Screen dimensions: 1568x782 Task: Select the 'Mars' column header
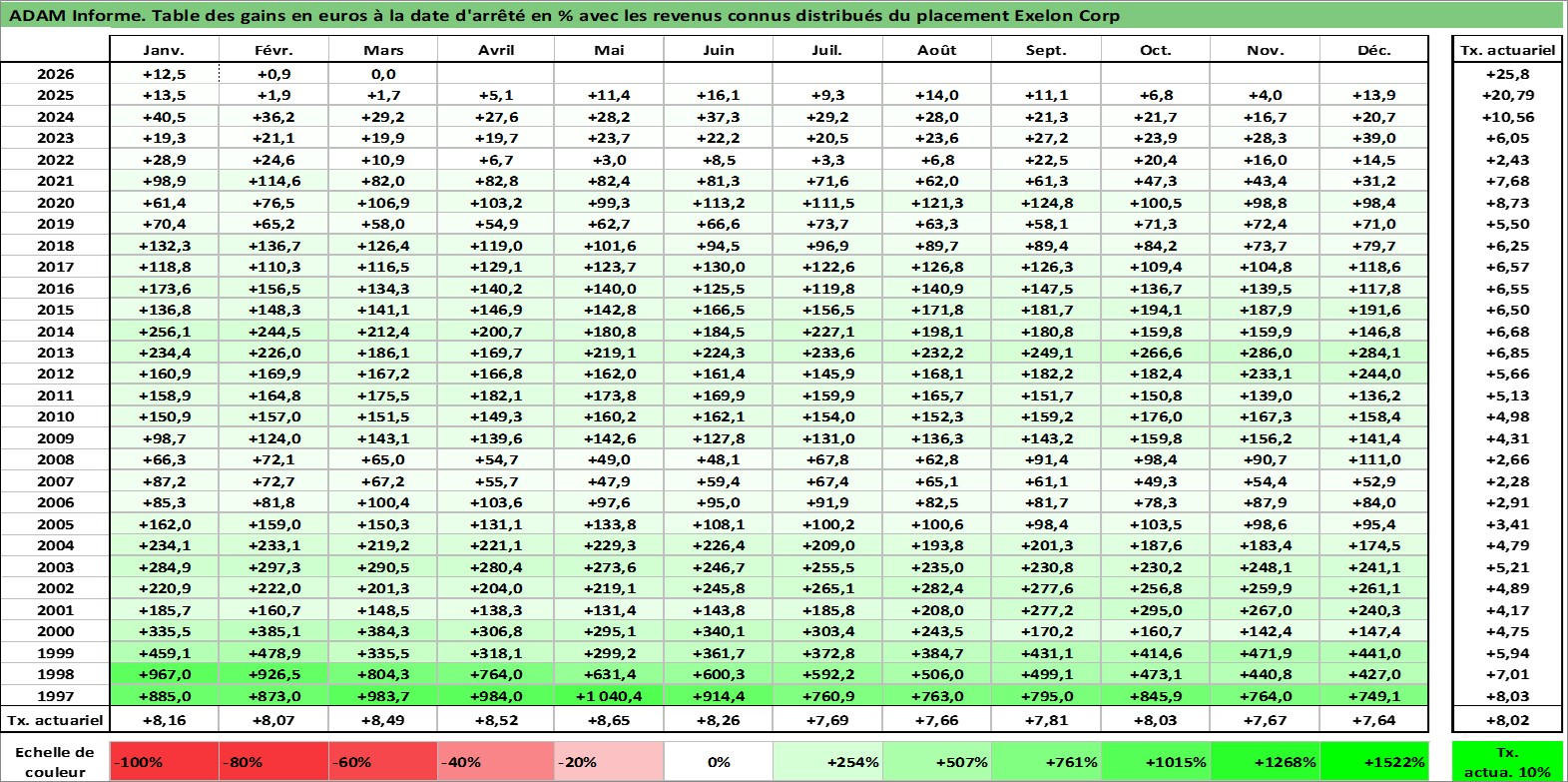(383, 50)
